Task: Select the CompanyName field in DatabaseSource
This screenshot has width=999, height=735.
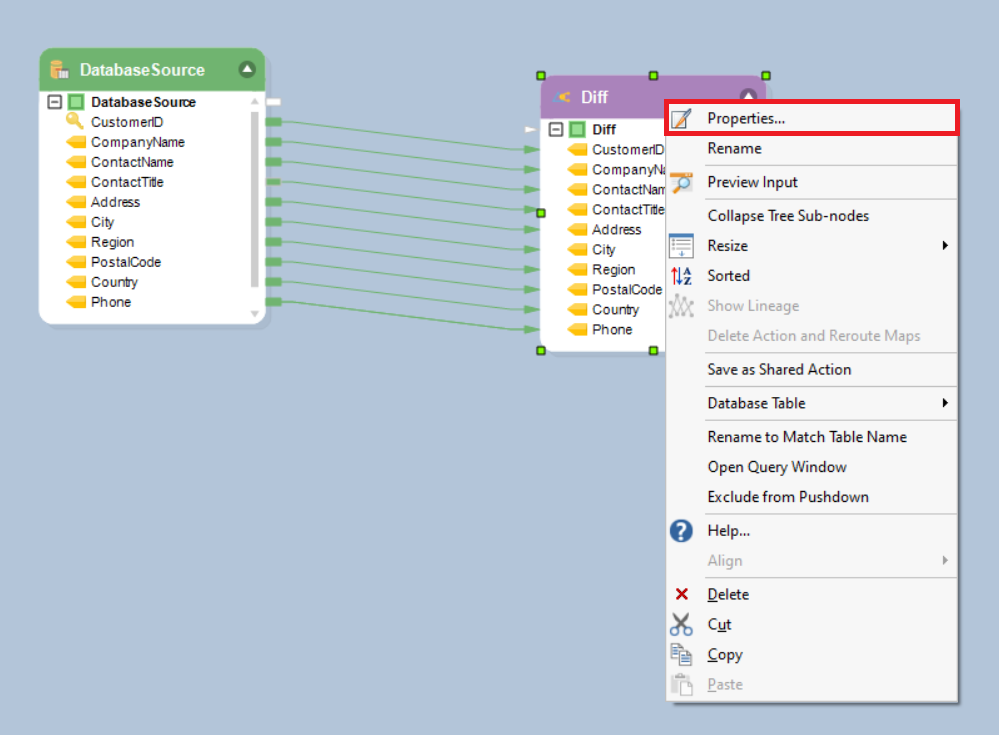Action: point(137,142)
